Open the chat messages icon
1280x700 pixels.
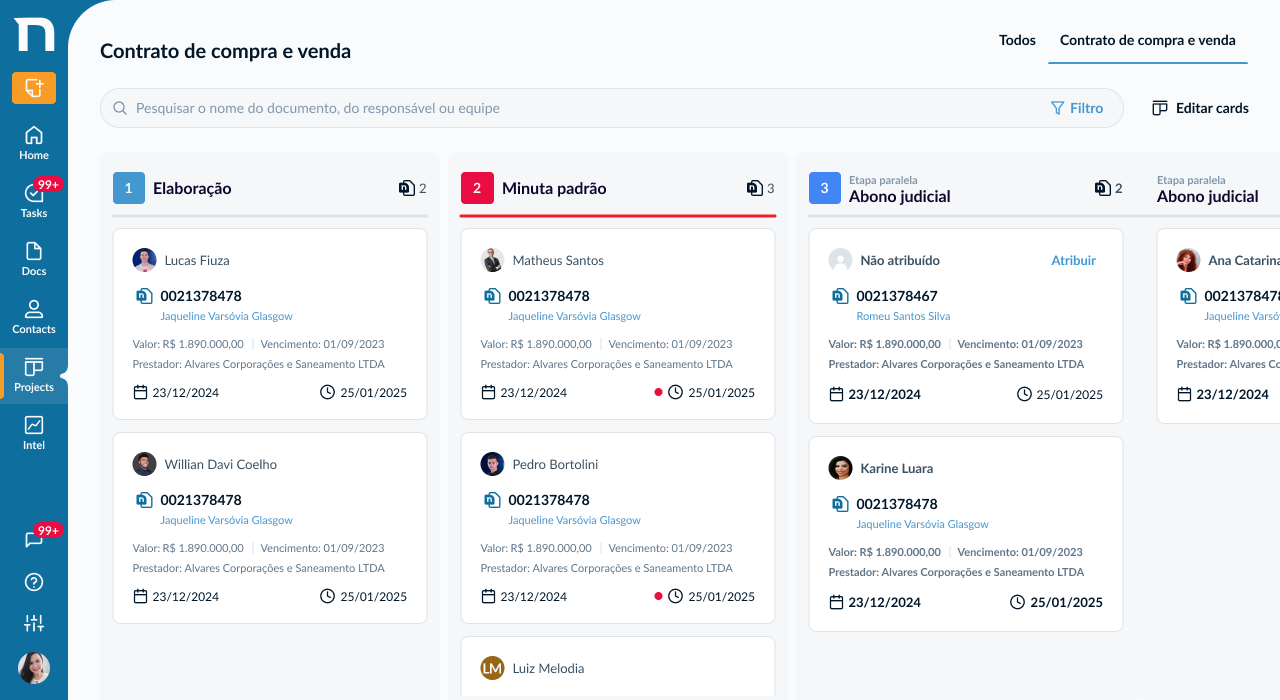(34, 540)
